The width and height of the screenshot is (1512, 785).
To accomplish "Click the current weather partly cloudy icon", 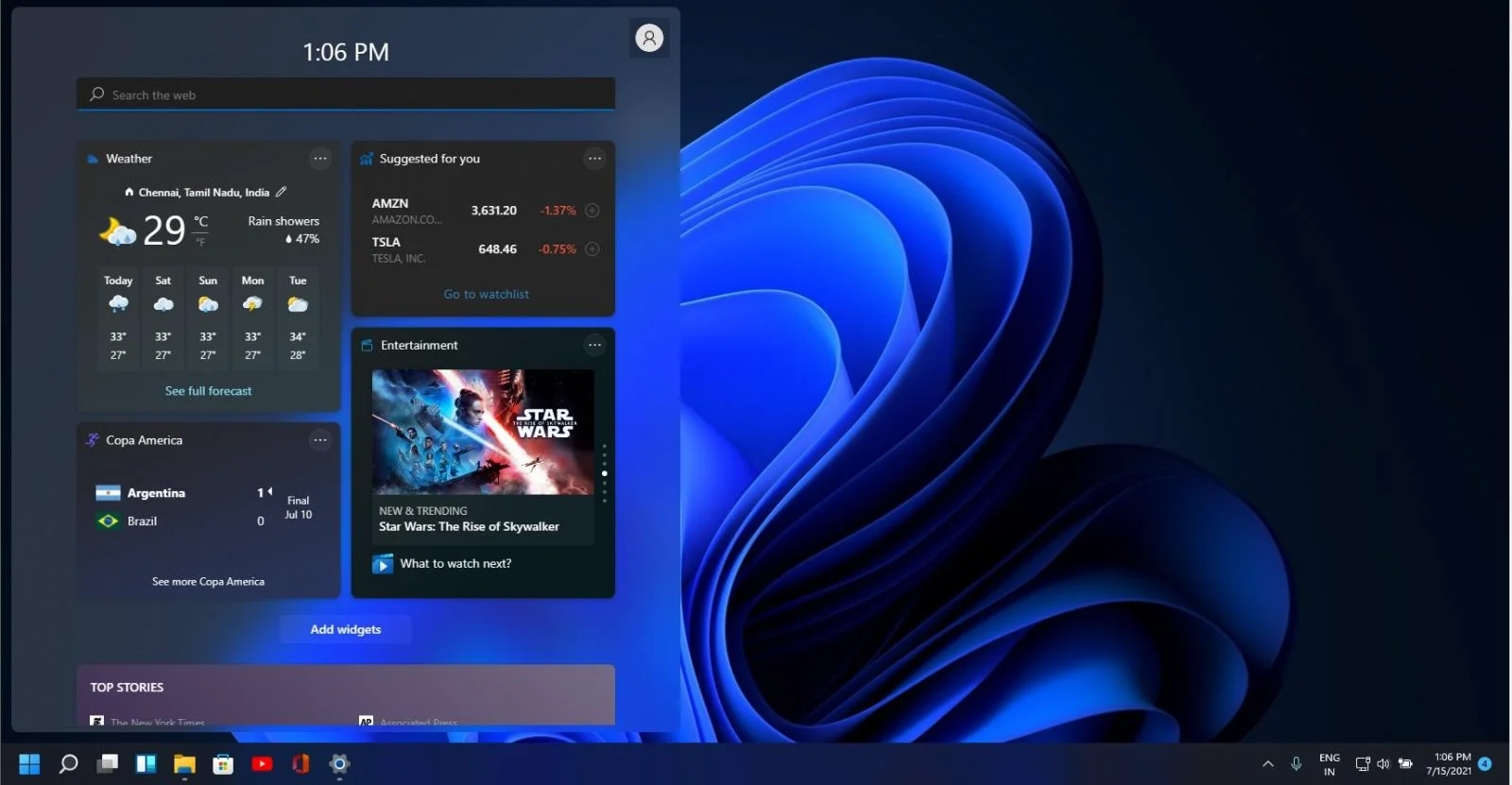I will (118, 230).
